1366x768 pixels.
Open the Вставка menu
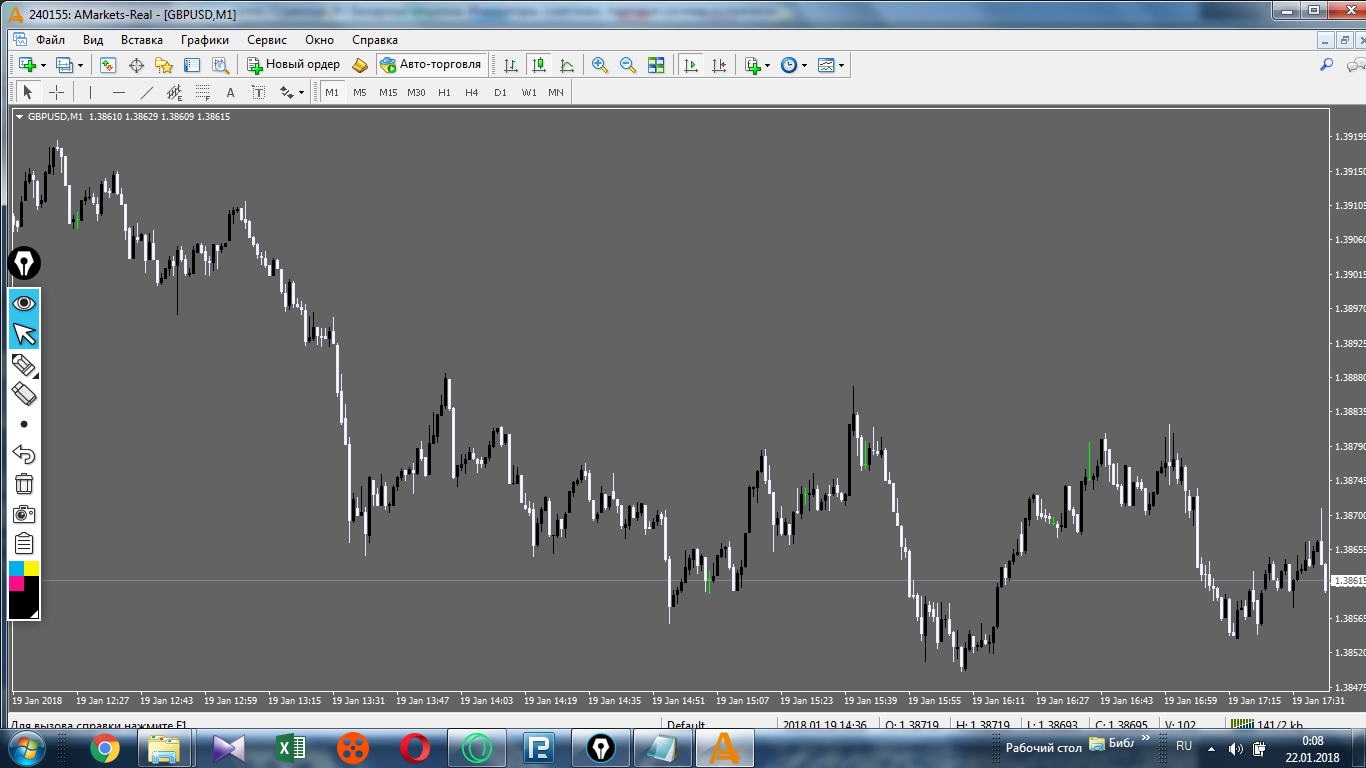(141, 40)
